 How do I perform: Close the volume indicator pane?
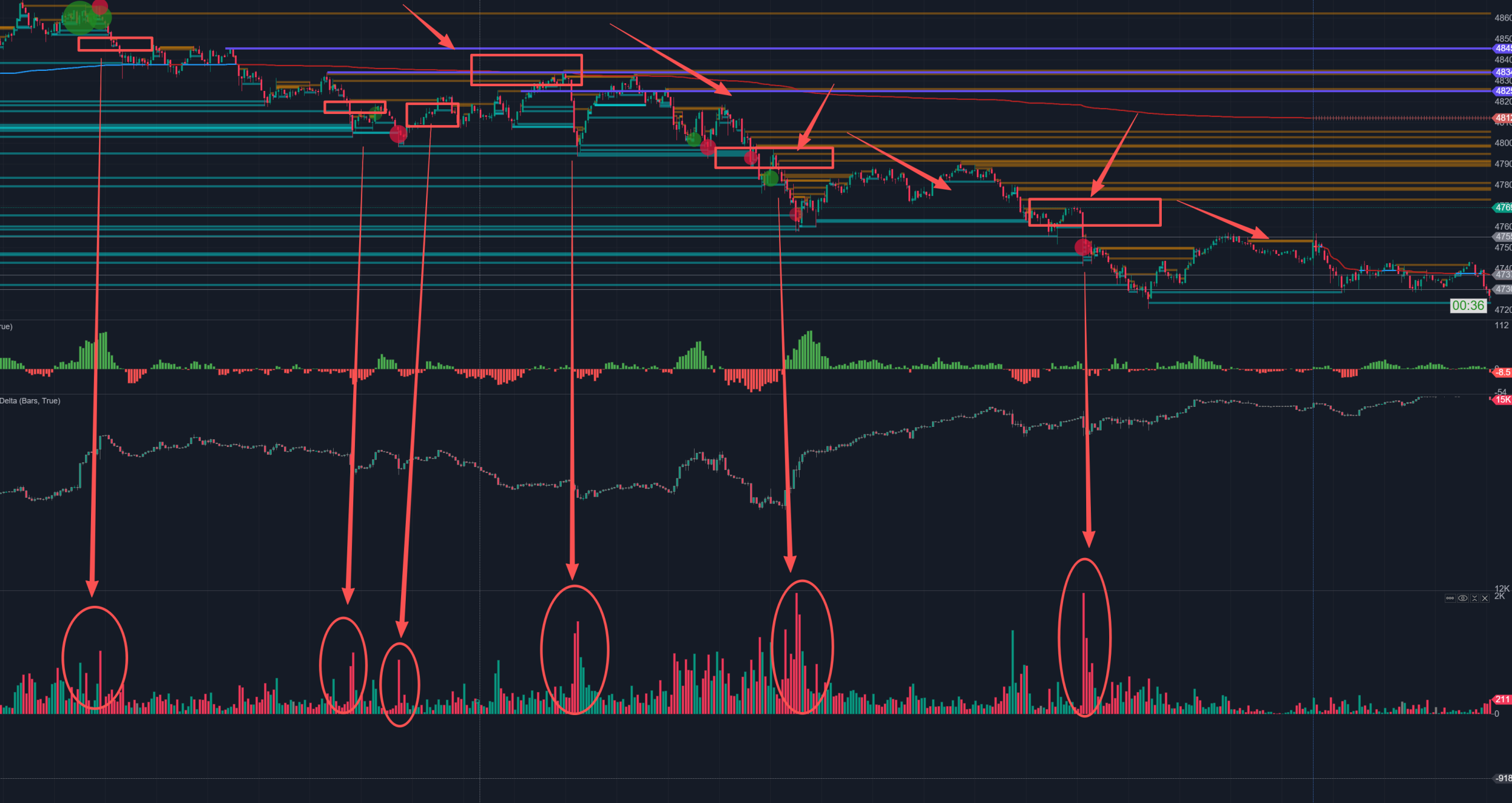pos(1485,598)
